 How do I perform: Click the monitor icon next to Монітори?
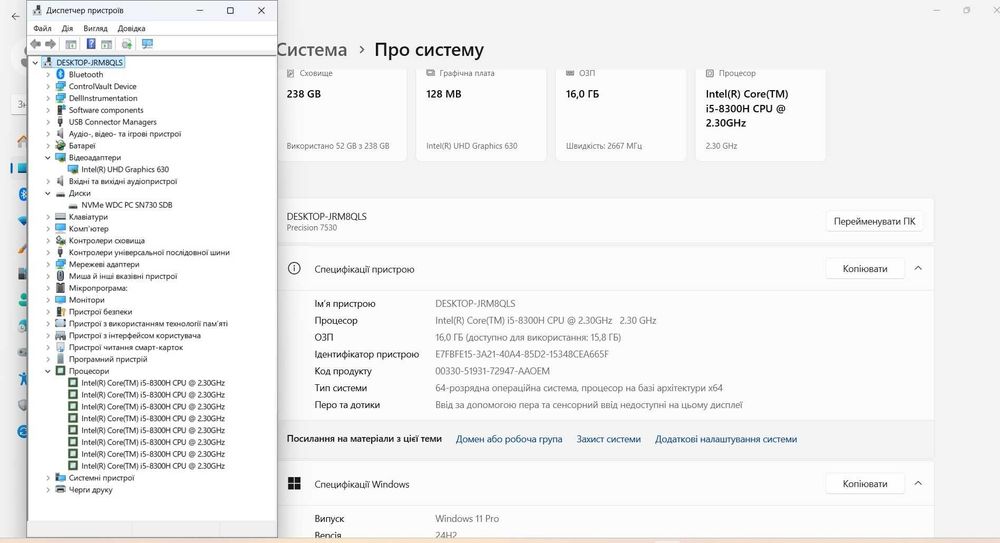tap(61, 300)
